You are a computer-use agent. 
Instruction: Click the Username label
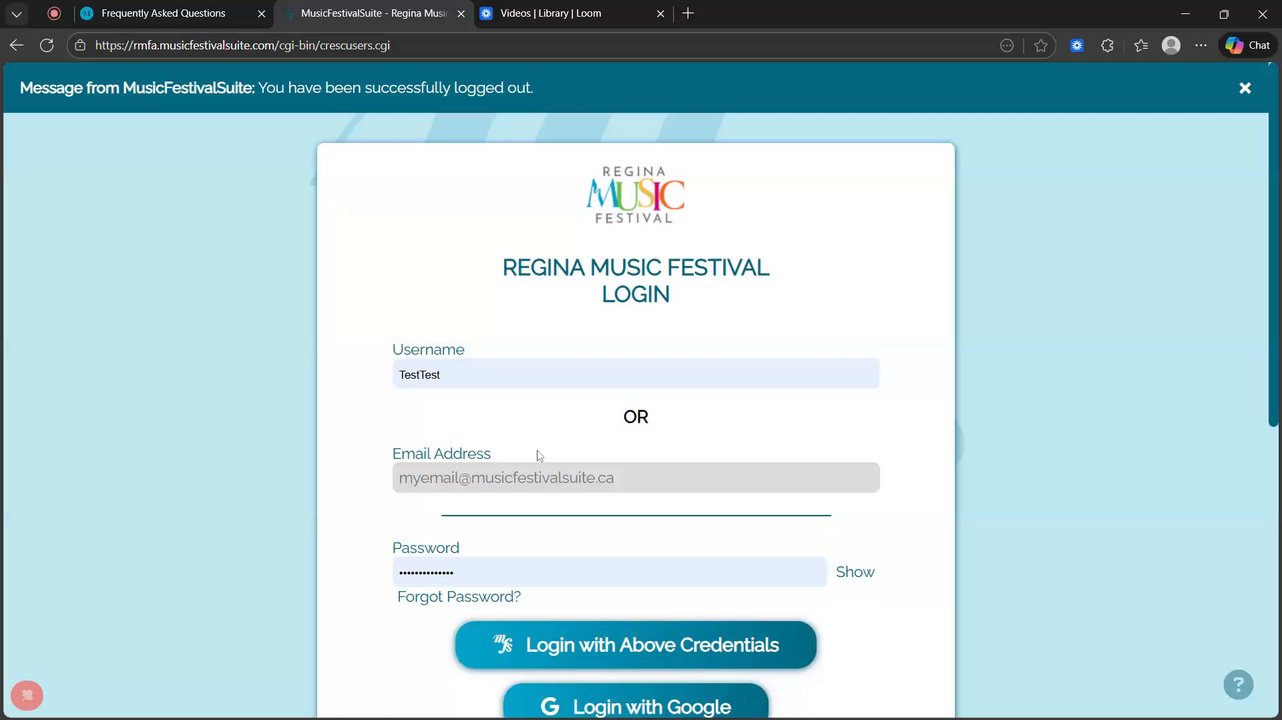click(428, 349)
